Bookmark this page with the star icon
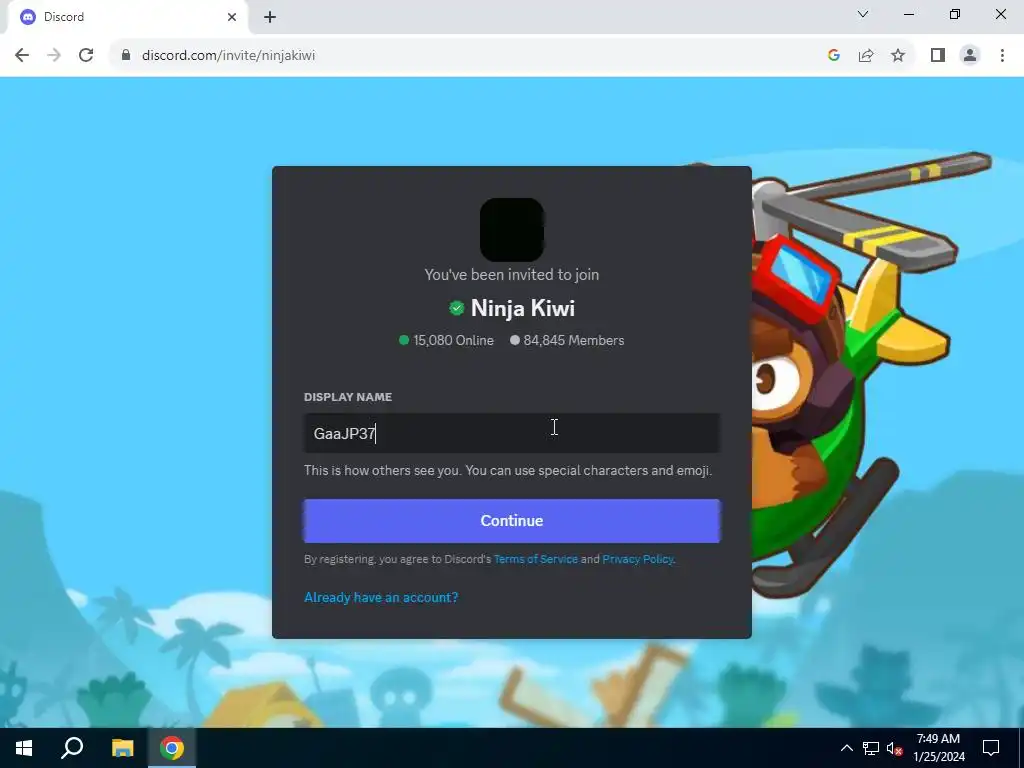Screen dimensions: 1024x768 point(898,56)
